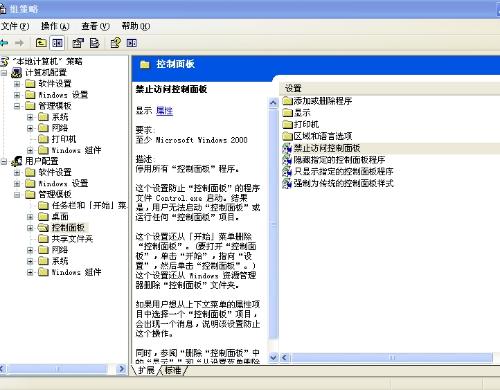Click the Back arrow toolbar icon
This screenshot has width=500, height=390.
click(x=4, y=43)
